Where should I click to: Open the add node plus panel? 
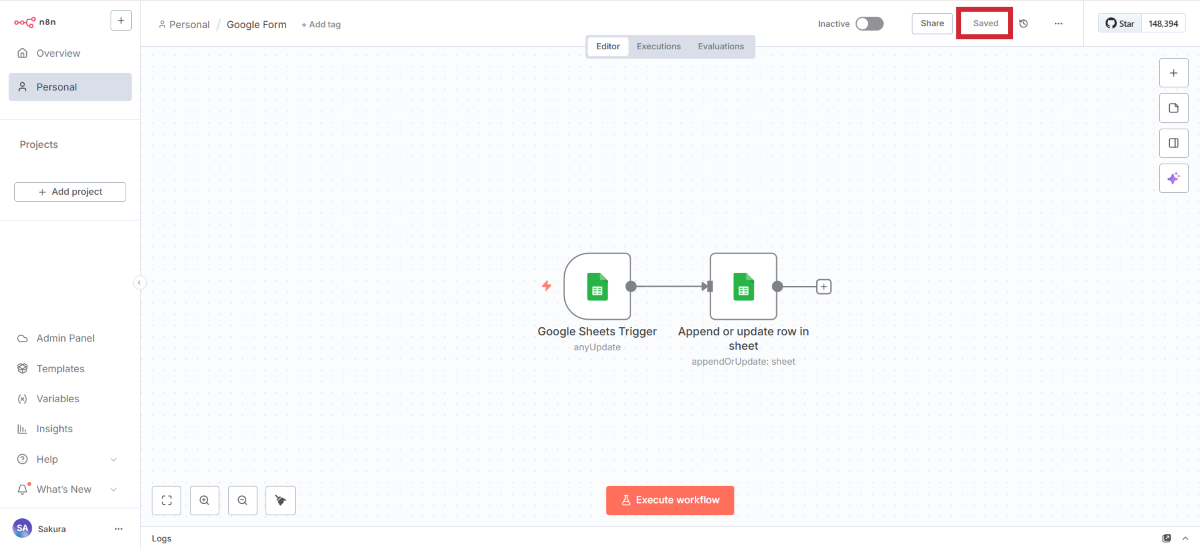tap(1173, 73)
